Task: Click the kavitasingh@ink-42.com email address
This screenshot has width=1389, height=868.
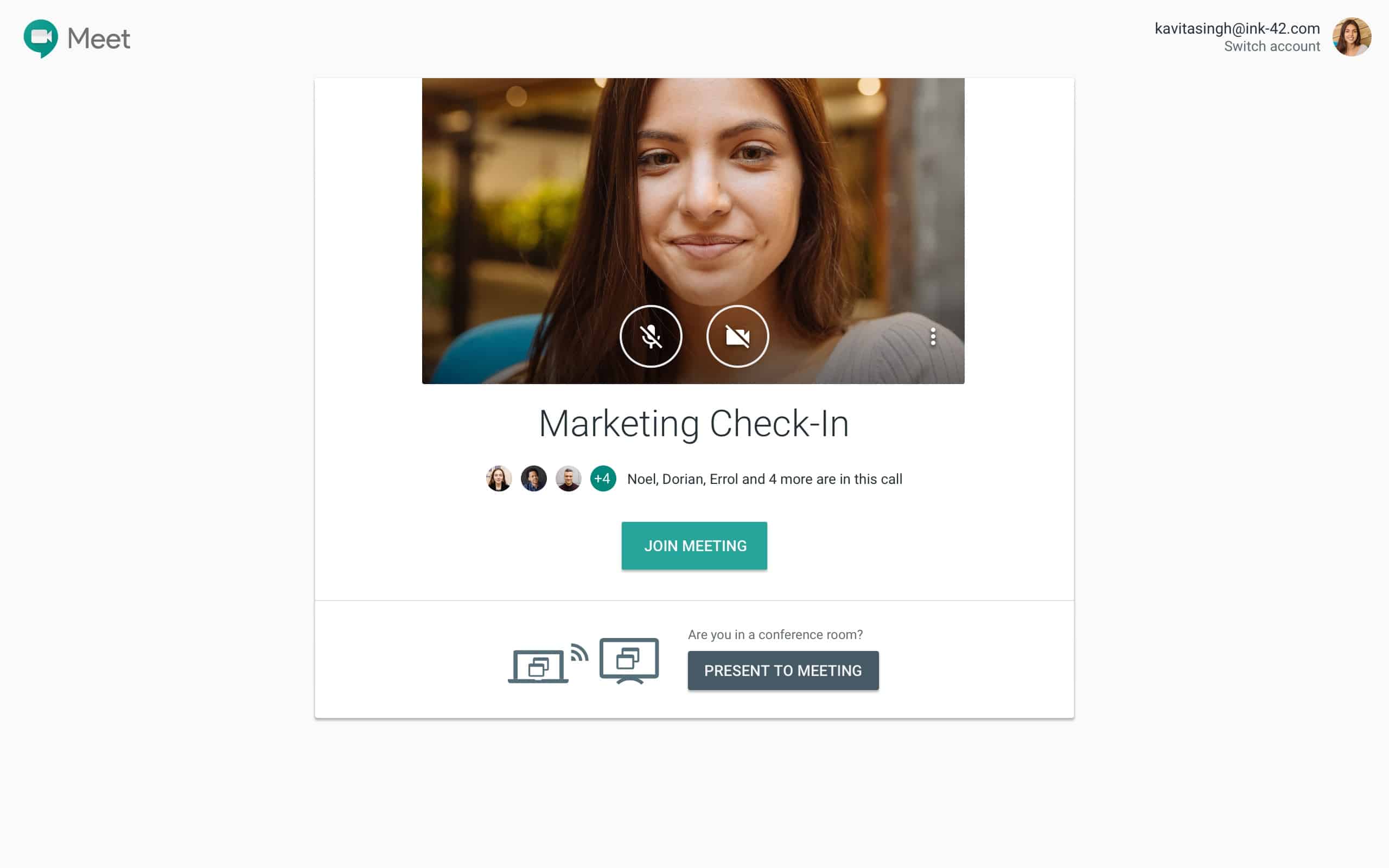Action: coord(1237,28)
